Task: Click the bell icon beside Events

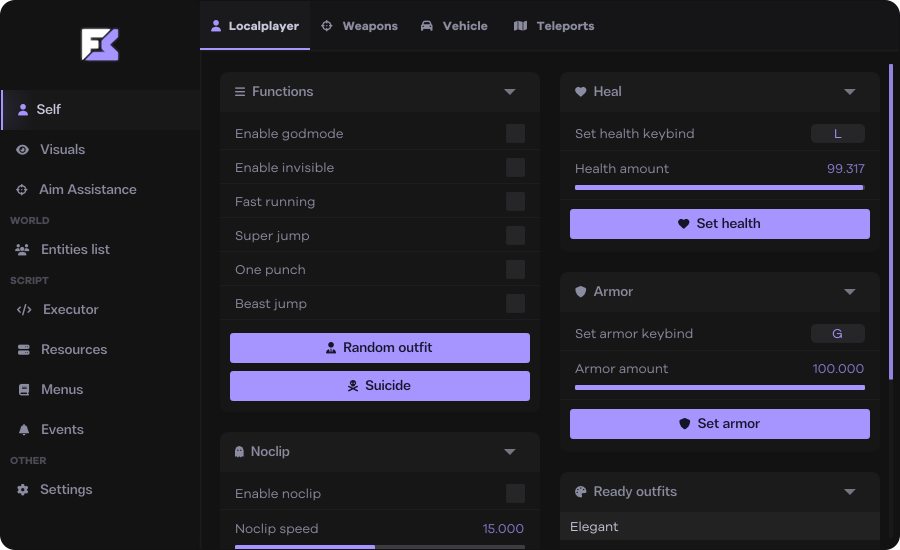Action: pos(23,430)
